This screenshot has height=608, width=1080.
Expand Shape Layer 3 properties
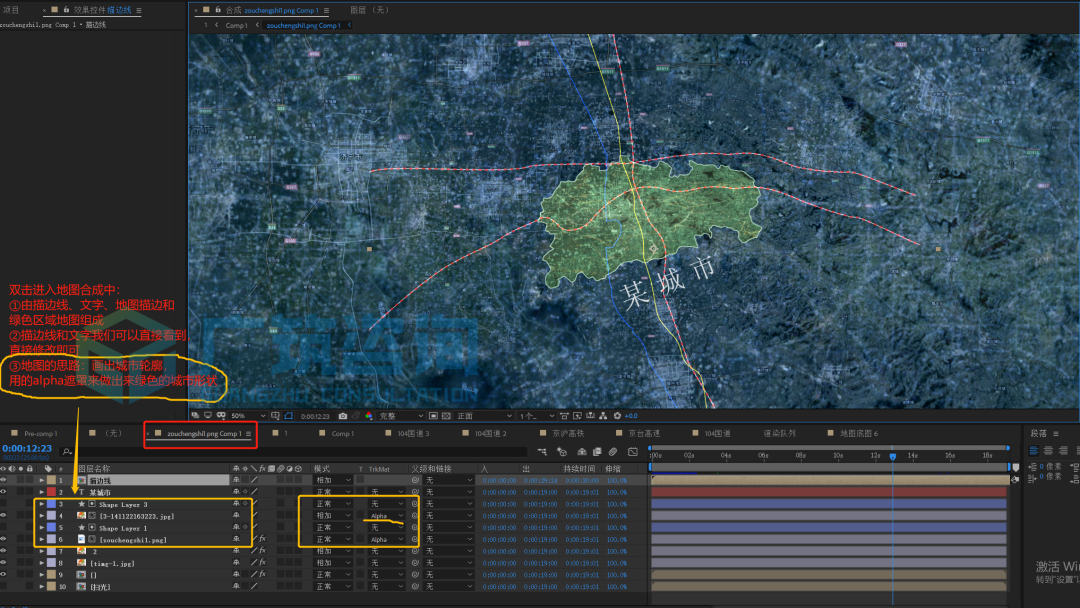tap(41, 504)
